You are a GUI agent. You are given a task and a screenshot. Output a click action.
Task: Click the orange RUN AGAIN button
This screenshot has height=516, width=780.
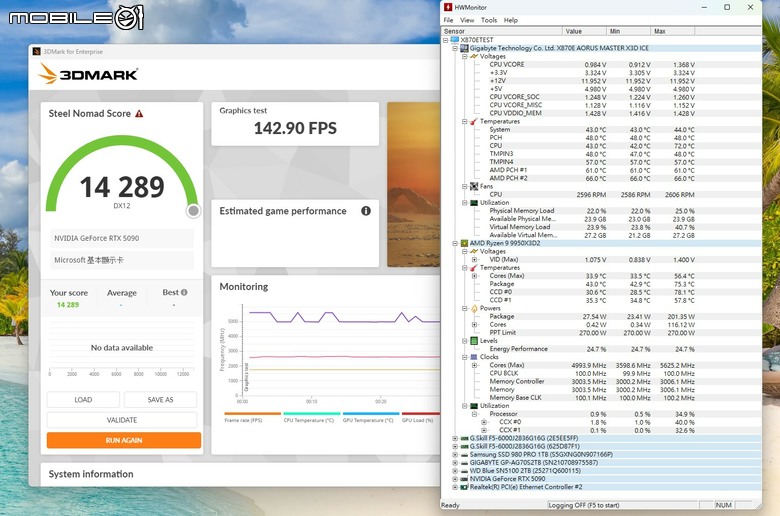point(124,440)
